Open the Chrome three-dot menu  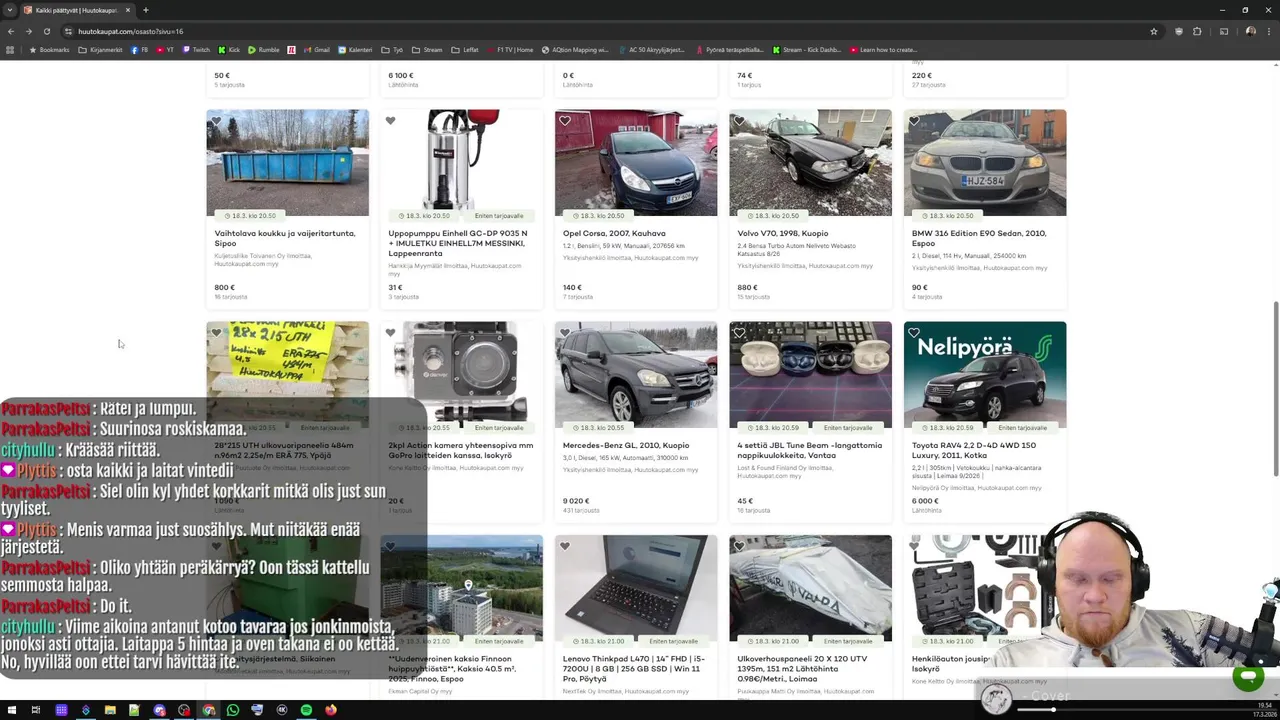1268,31
